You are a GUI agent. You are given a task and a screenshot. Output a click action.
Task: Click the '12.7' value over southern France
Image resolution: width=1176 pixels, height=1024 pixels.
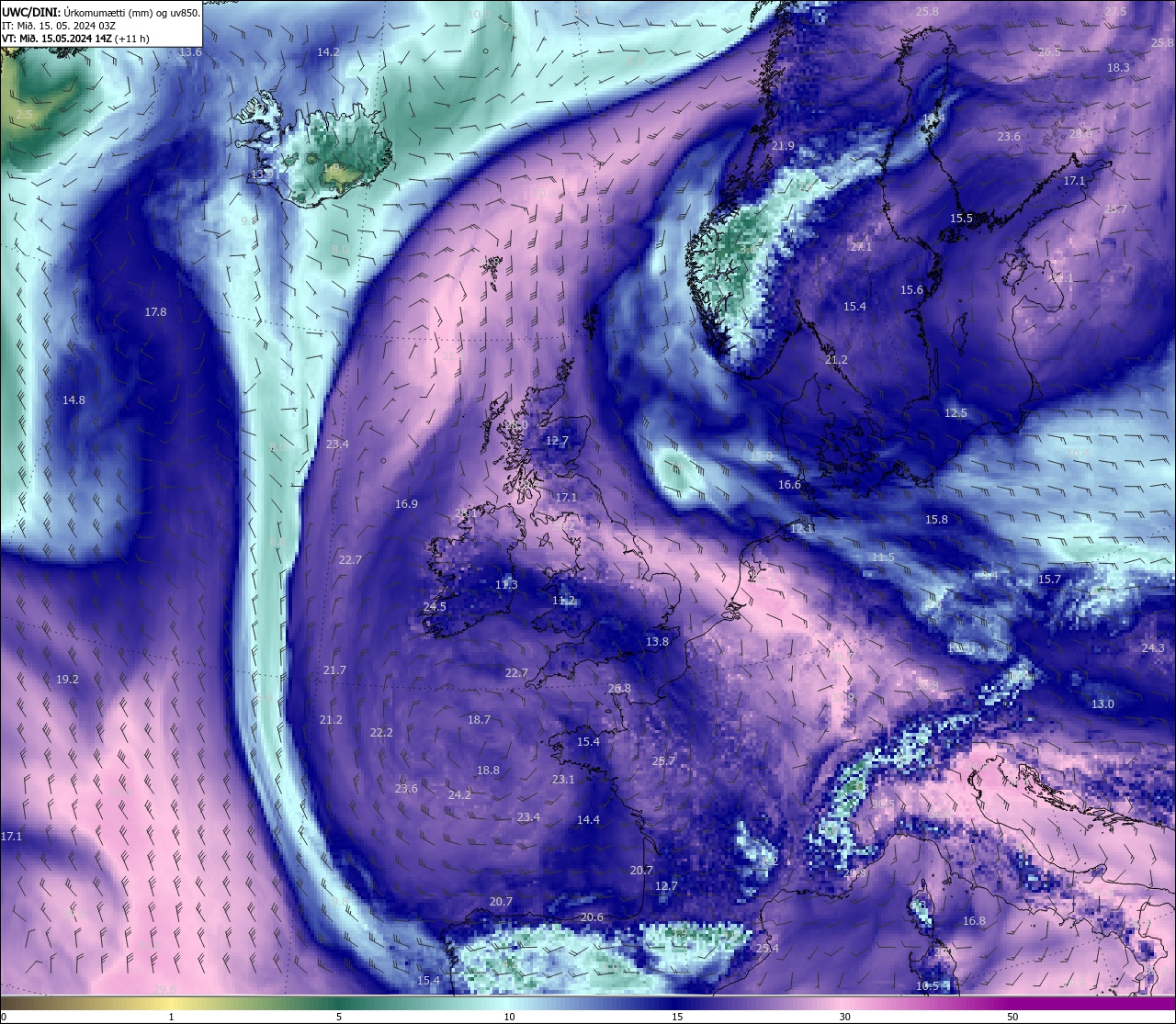pyautogui.click(x=666, y=886)
